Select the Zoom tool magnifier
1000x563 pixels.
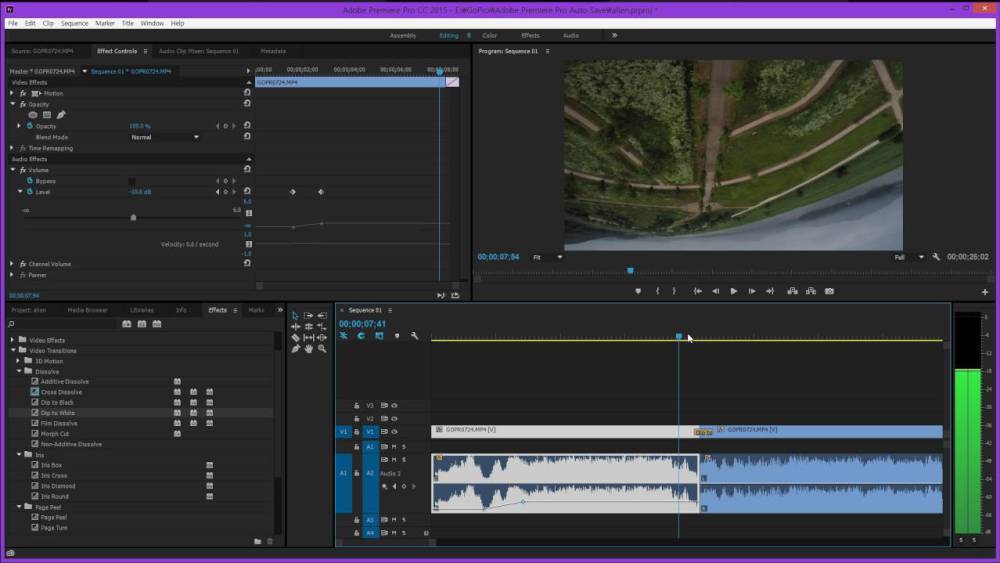pos(322,349)
